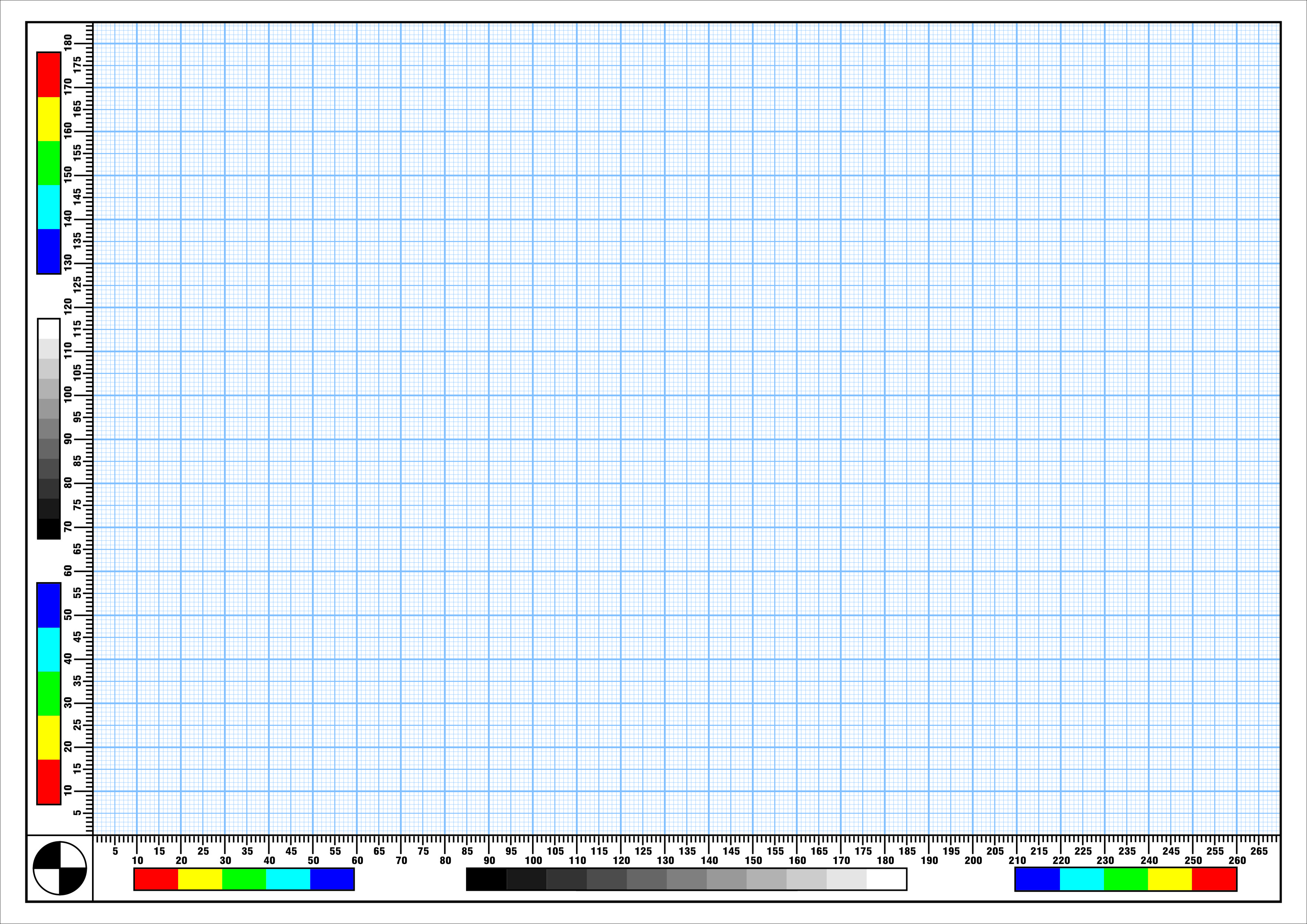This screenshot has width=1307, height=924.
Task: Select white swatch of the vertical grayscale bar
Action: (x=49, y=329)
